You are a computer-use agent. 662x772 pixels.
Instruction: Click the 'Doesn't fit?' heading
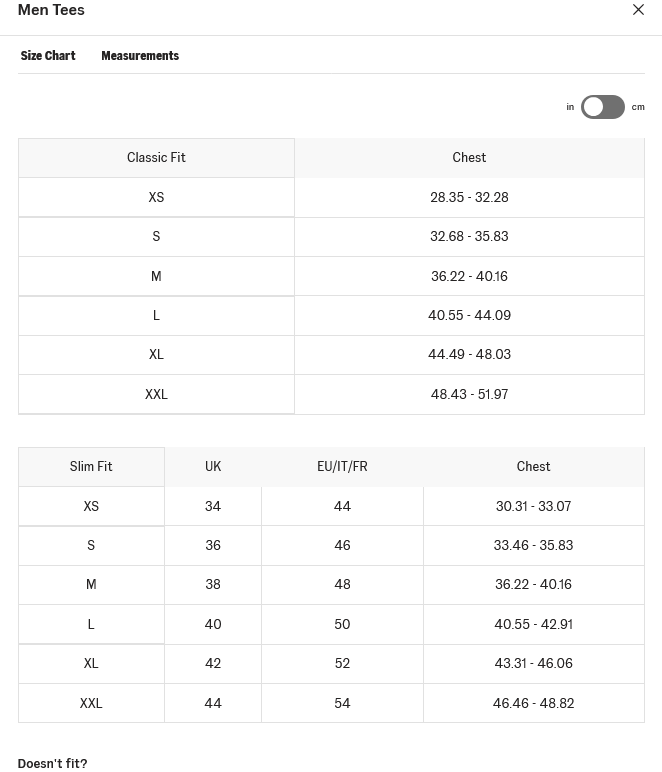pyautogui.click(x=52, y=763)
